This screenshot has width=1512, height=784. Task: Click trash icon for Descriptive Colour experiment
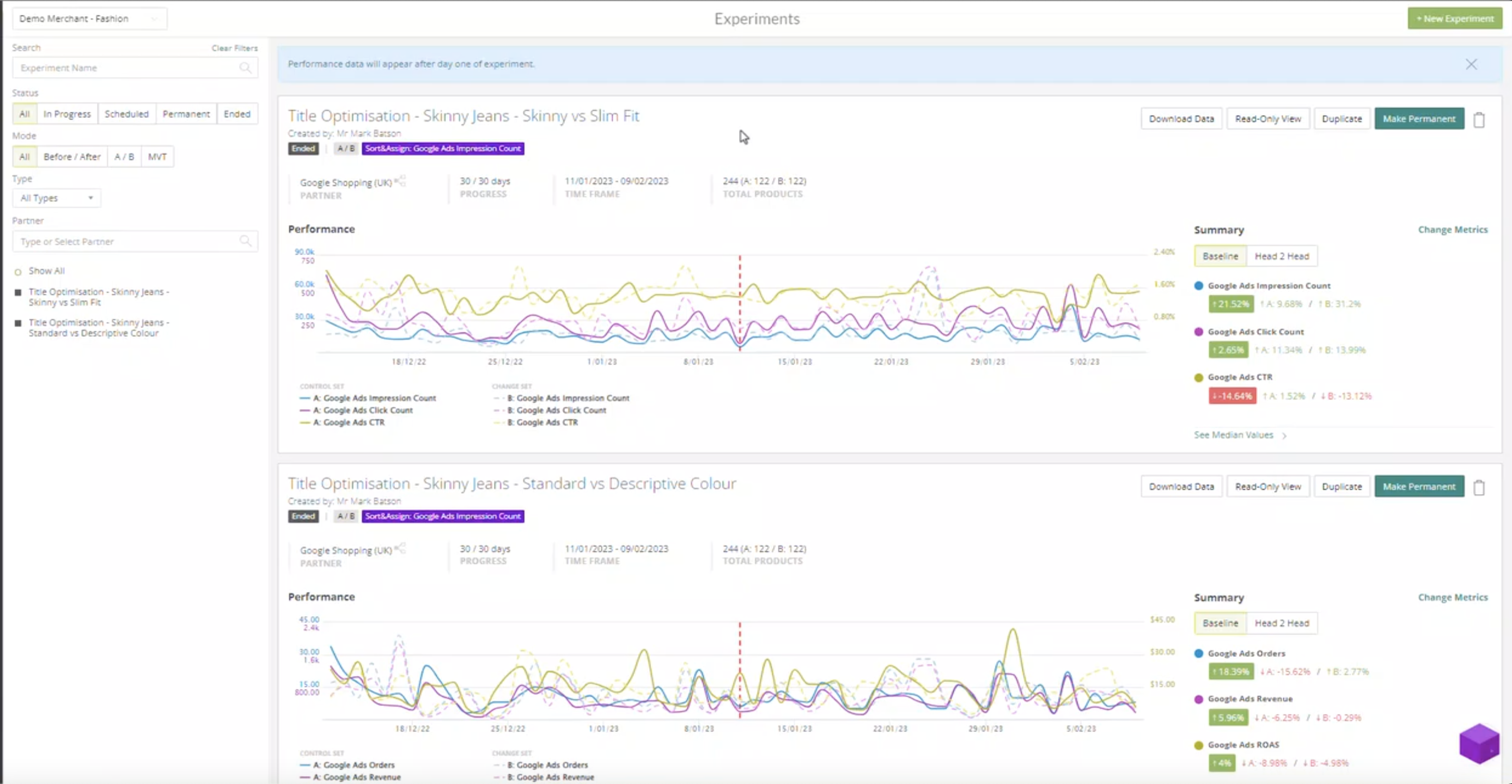point(1479,488)
